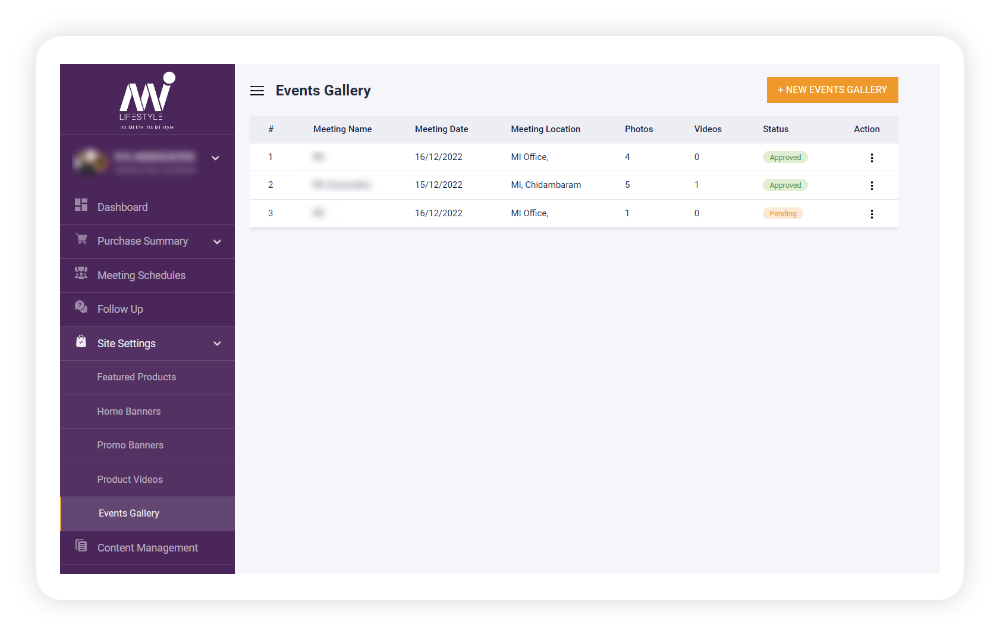The width and height of the screenshot is (1000, 636).
Task: Click the Meeting Schedules icon
Action: pyautogui.click(x=81, y=274)
